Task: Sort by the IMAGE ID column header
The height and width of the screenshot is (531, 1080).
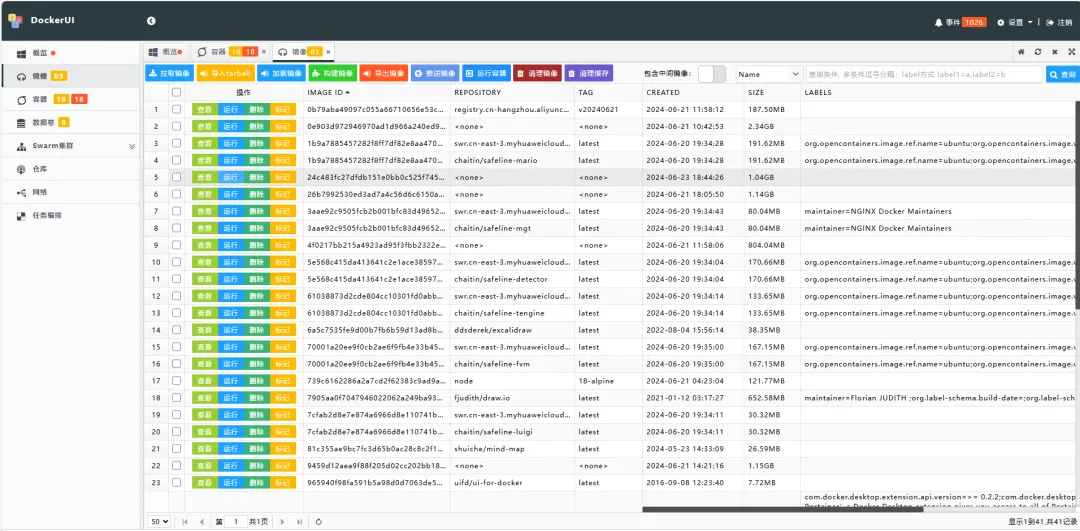Action: pyautogui.click(x=376, y=92)
